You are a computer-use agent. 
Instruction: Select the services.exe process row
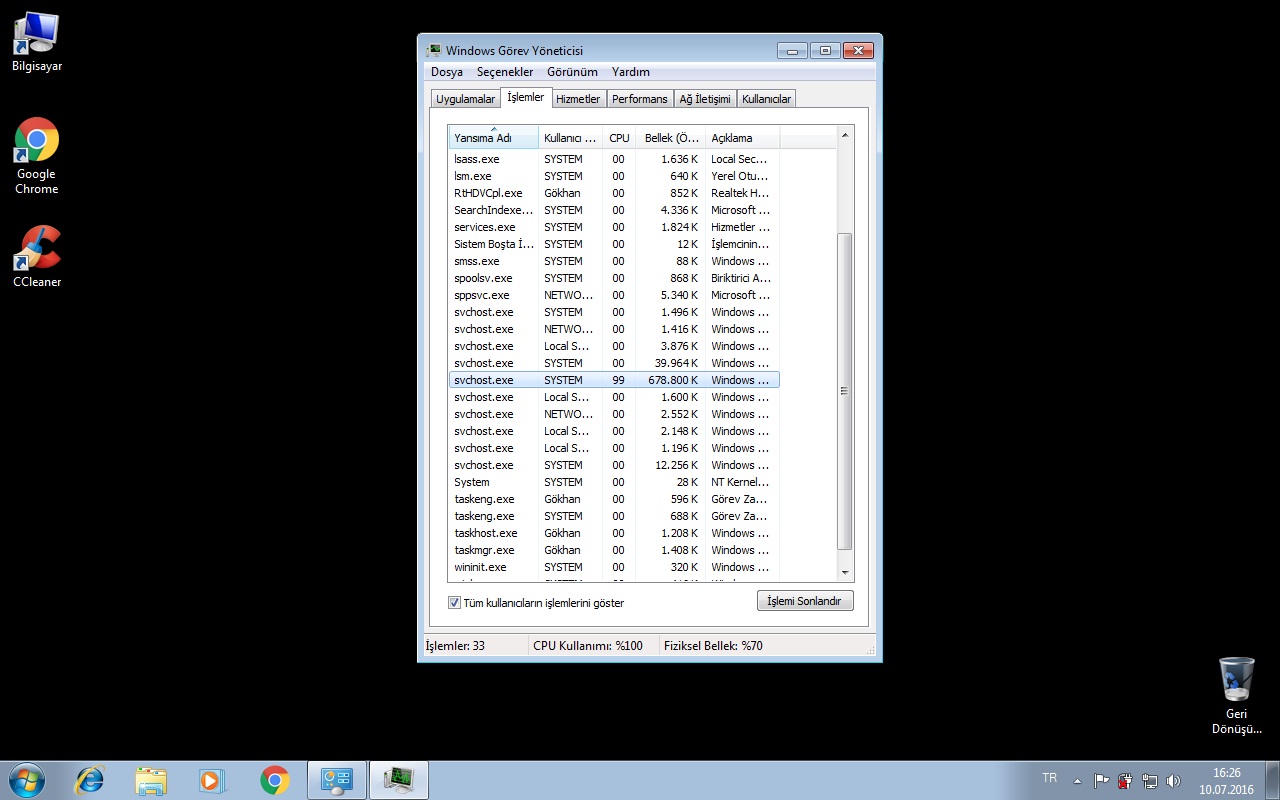[x=614, y=227]
